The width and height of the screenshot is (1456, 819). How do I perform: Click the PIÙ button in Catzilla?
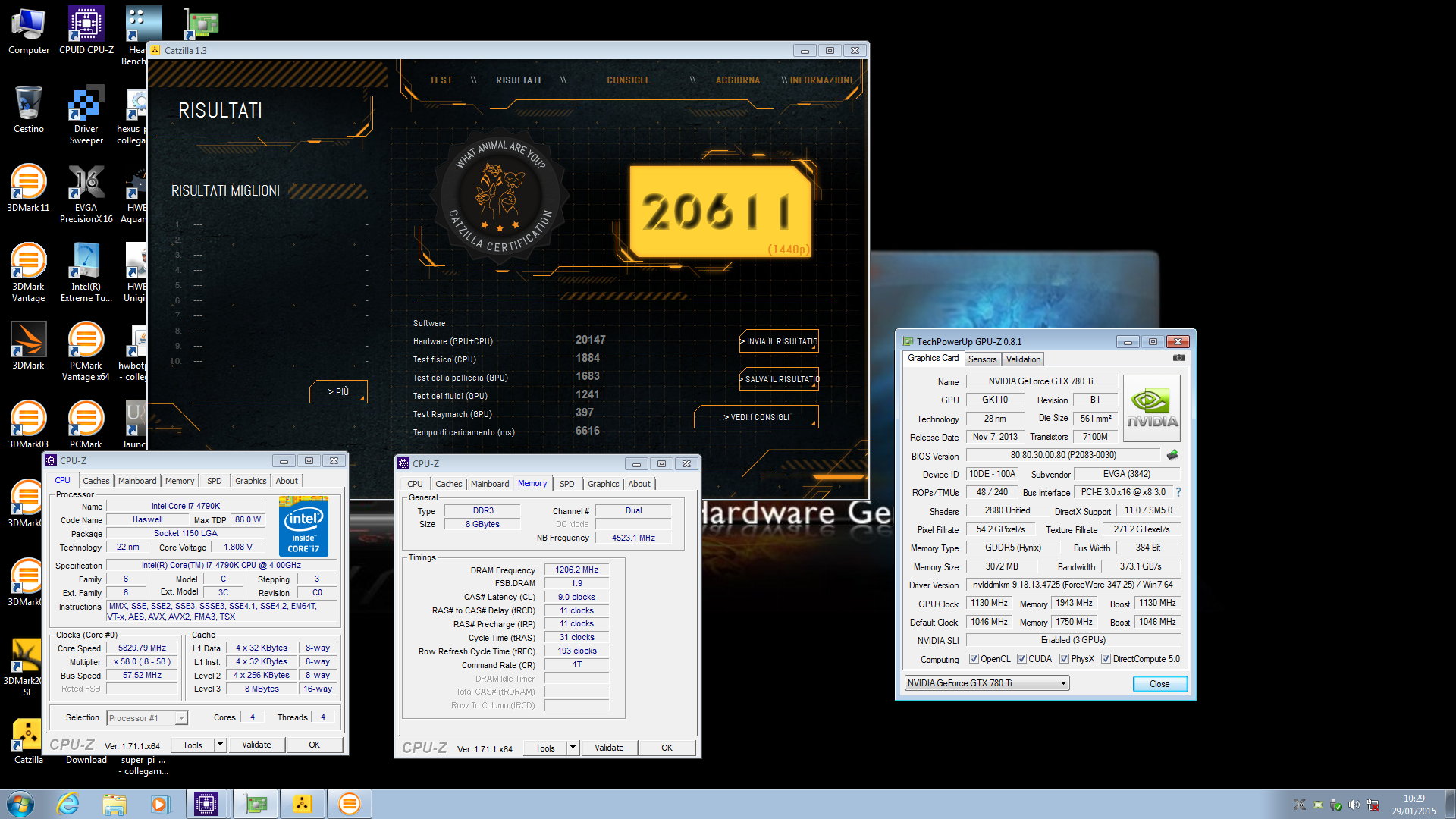(x=338, y=391)
